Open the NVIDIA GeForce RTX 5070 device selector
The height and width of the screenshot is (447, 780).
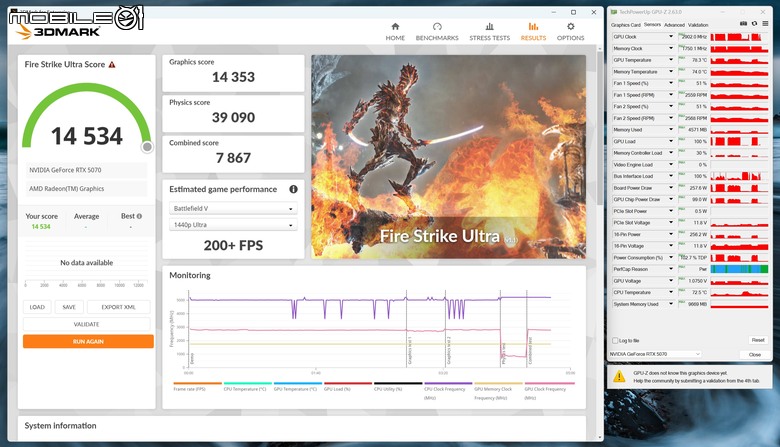pos(655,354)
